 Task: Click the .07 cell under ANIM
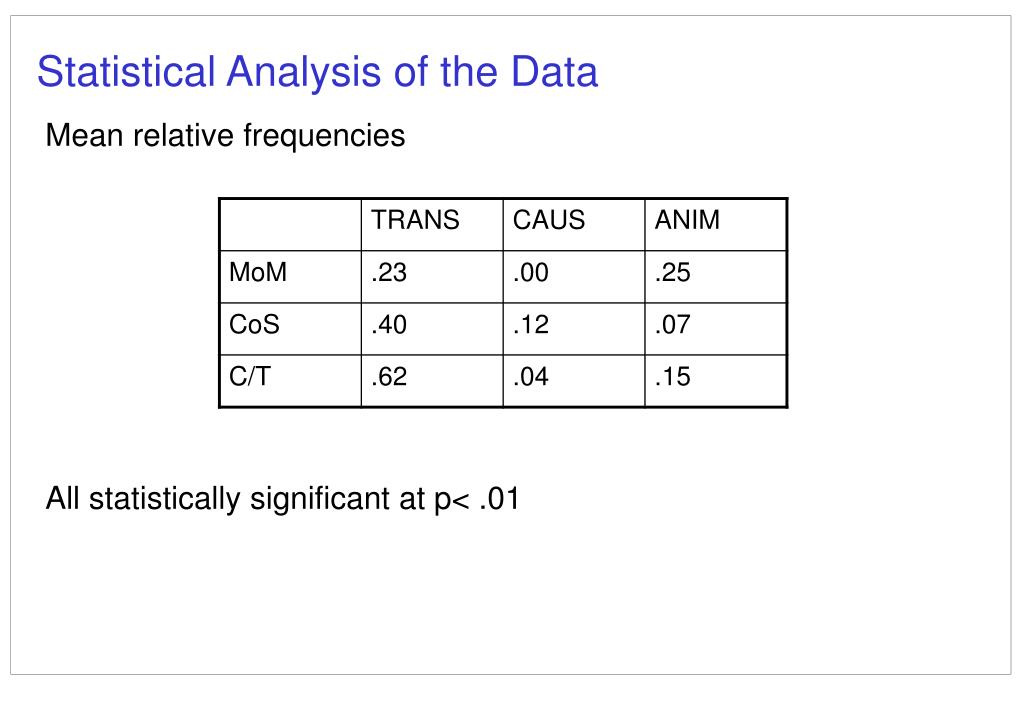tap(716, 329)
